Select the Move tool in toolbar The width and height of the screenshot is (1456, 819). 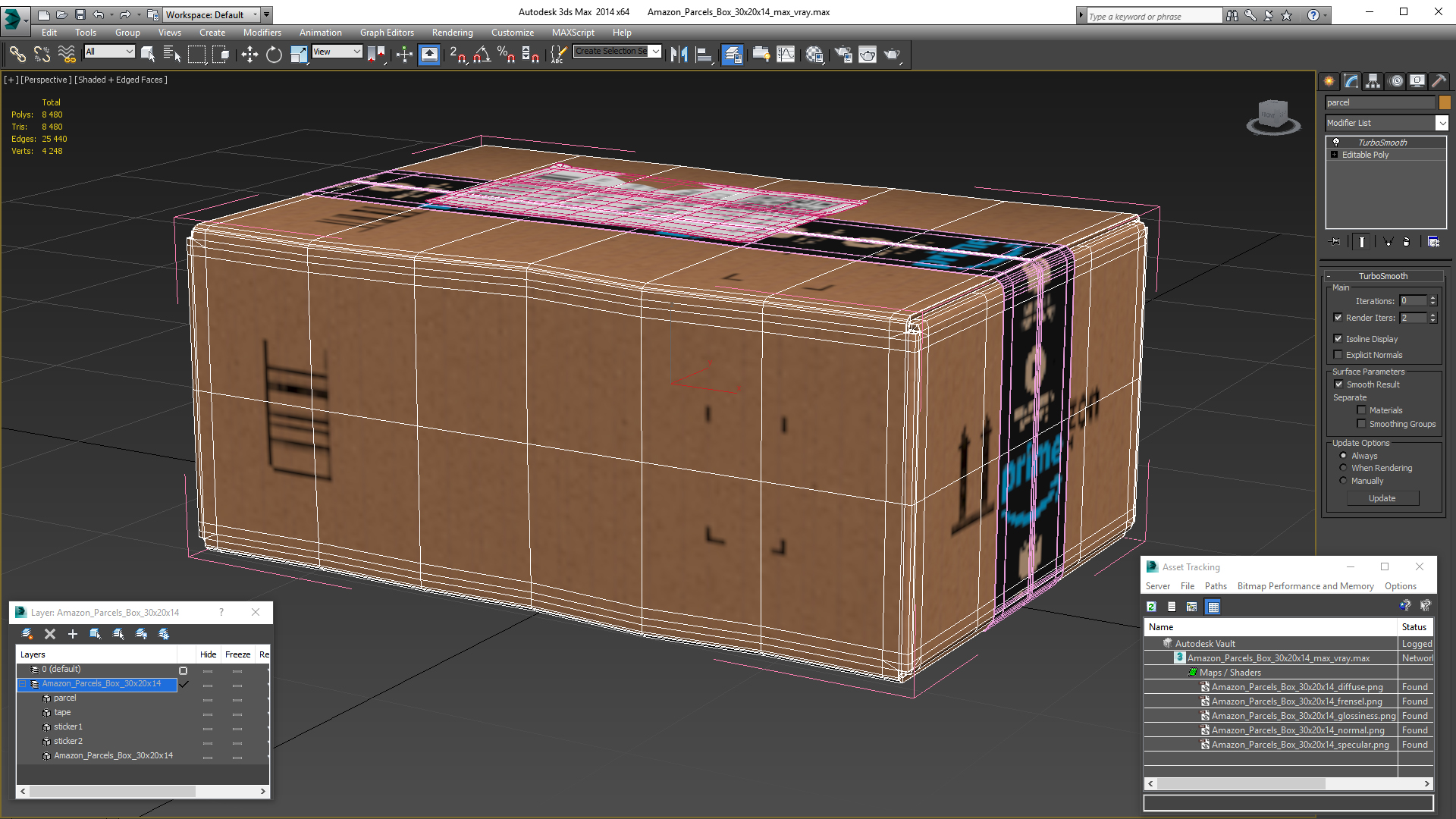[x=249, y=54]
